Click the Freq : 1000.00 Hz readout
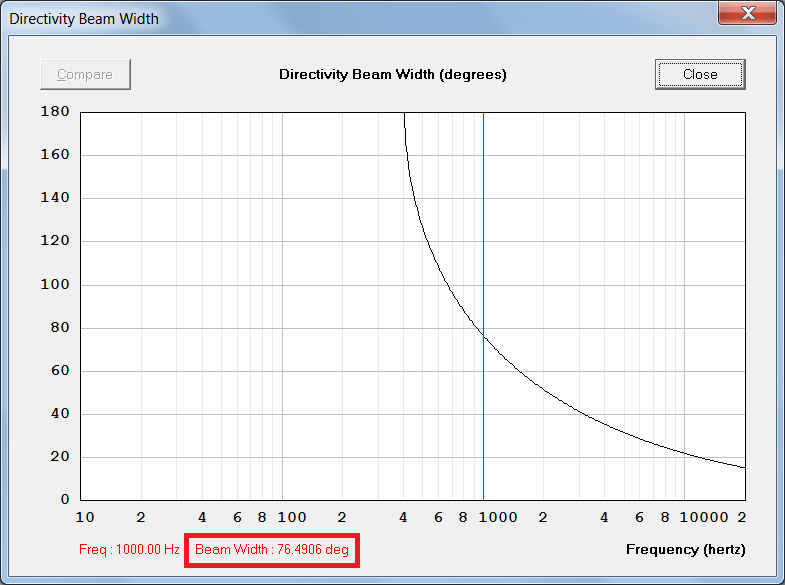Viewport: 785px width, 585px height. pos(129,549)
